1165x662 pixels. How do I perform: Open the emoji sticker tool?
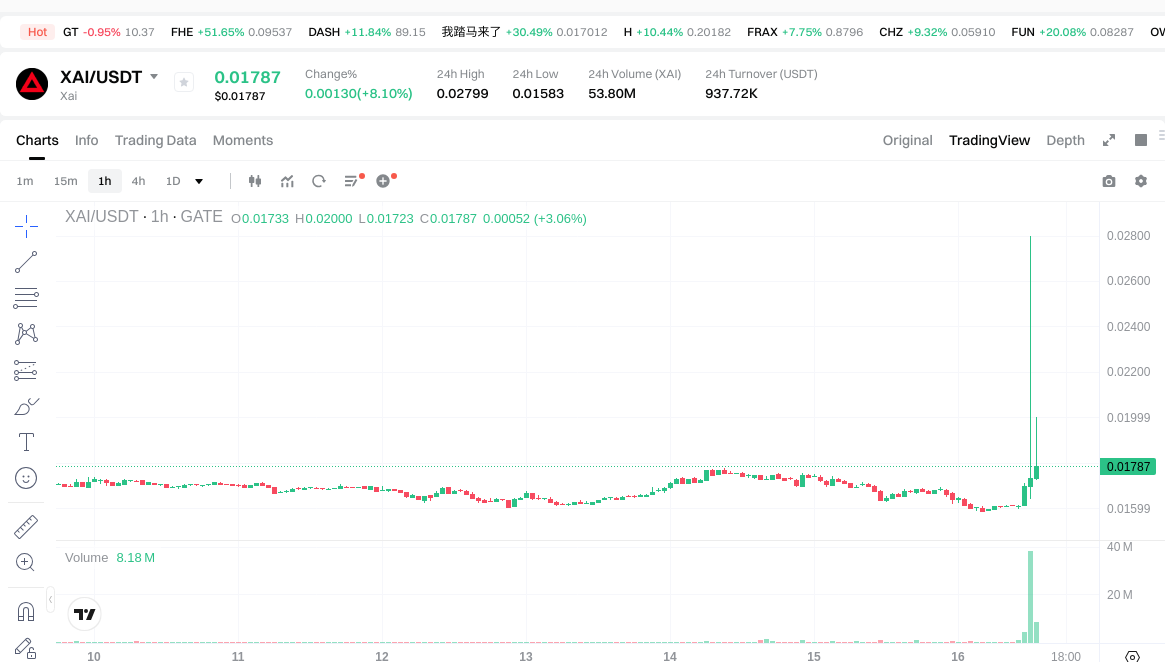[25, 478]
